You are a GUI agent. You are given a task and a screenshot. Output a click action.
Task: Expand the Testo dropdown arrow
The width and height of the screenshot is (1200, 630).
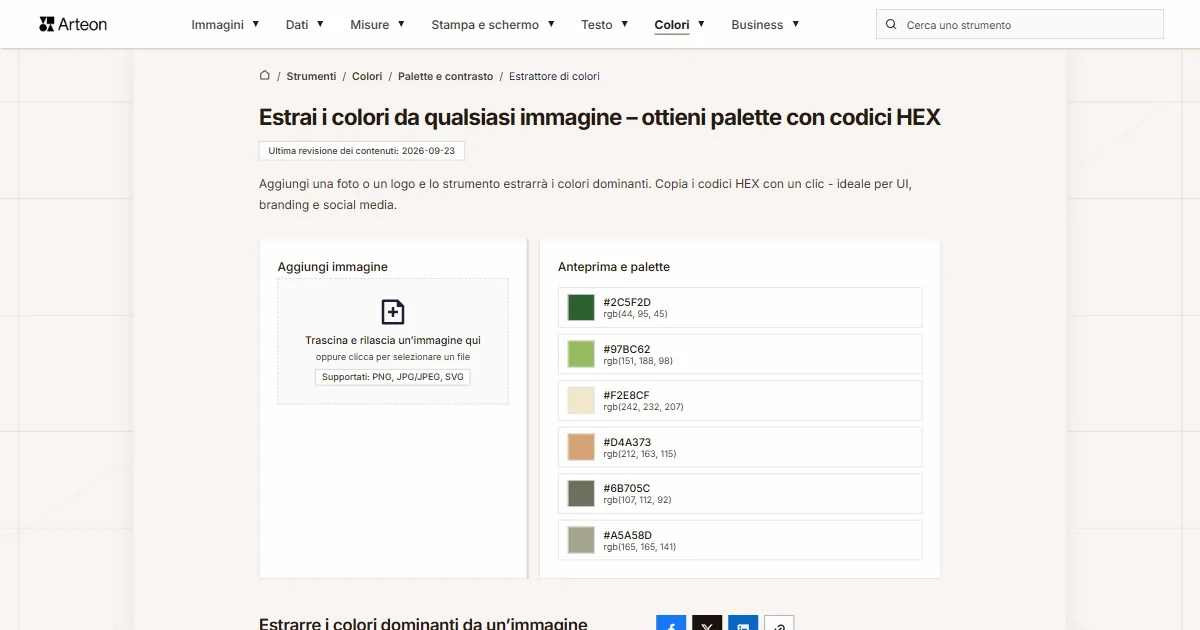pyautogui.click(x=624, y=24)
